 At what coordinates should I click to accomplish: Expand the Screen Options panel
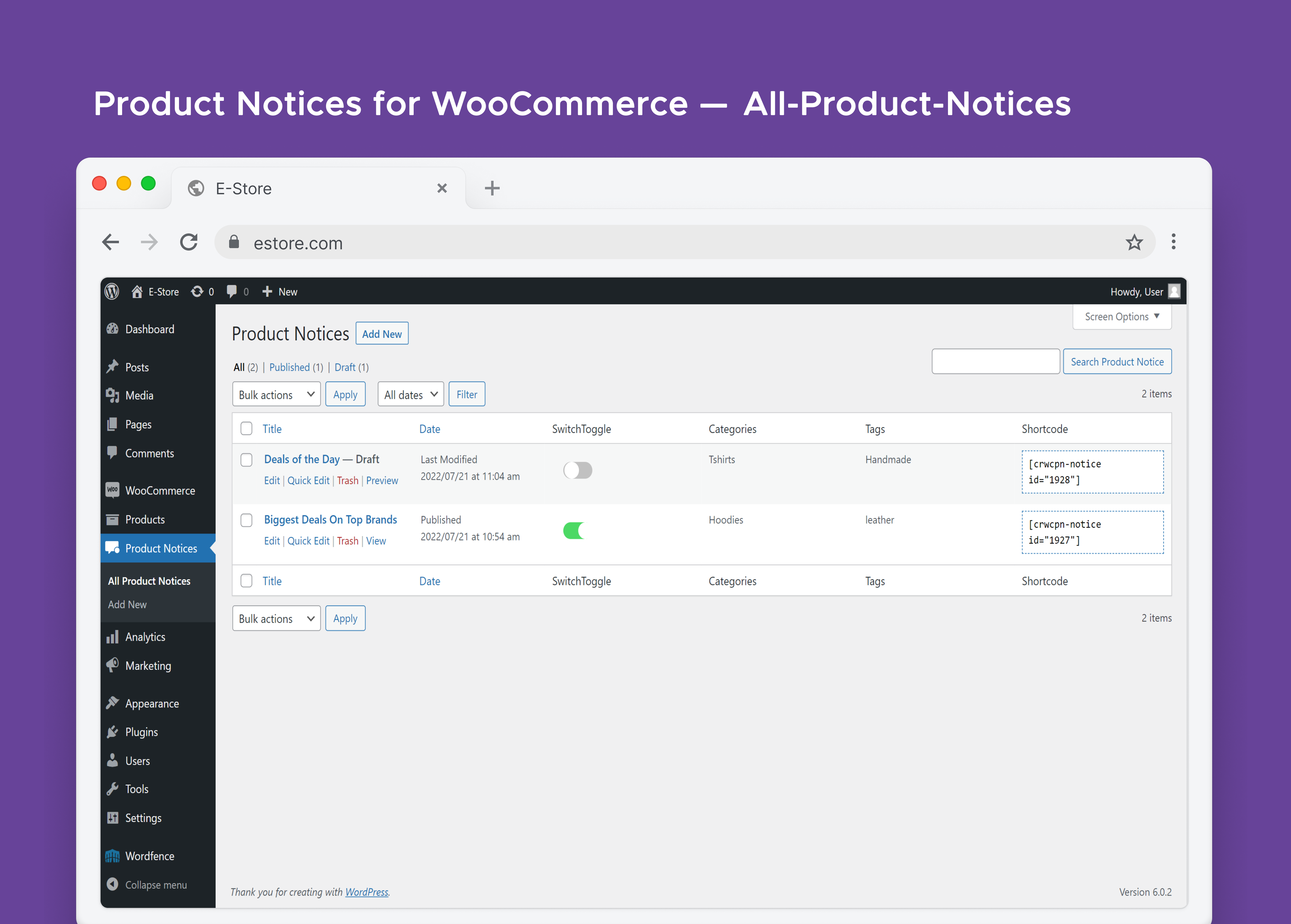(x=1122, y=316)
